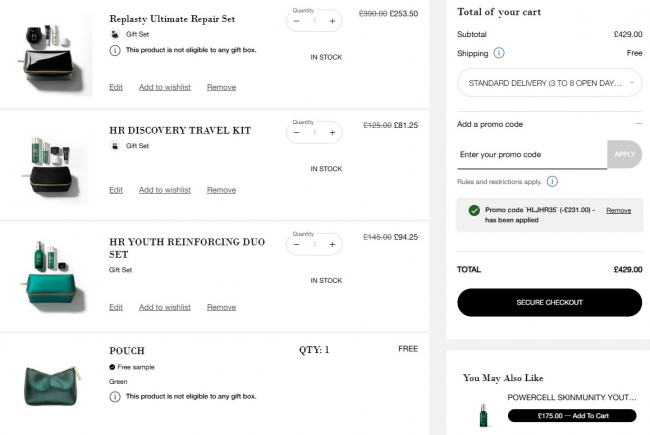The width and height of the screenshot is (650, 435).
Task: Click the Secure Checkout button
Action: 549,303
